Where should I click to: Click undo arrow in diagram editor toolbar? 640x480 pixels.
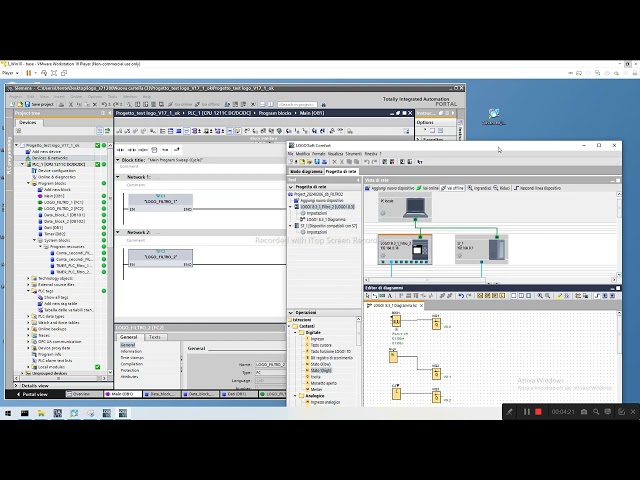[461, 296]
